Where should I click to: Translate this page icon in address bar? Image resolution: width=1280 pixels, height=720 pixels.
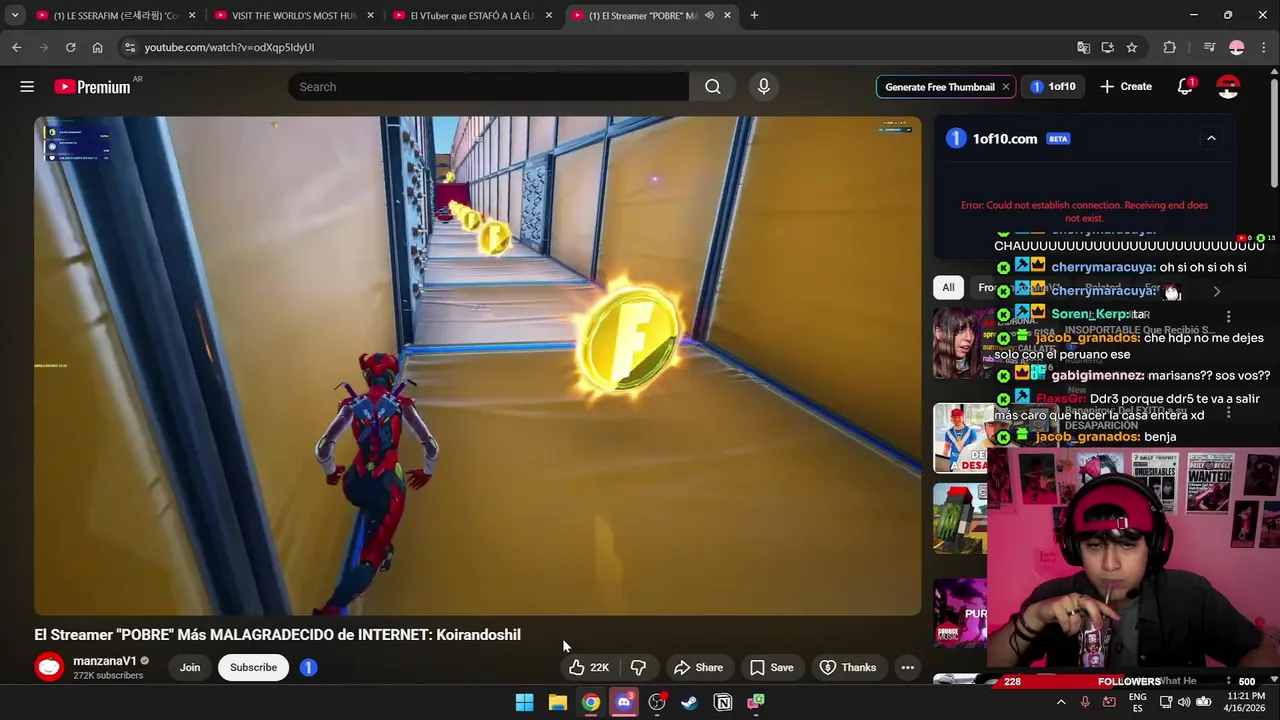tap(1083, 47)
